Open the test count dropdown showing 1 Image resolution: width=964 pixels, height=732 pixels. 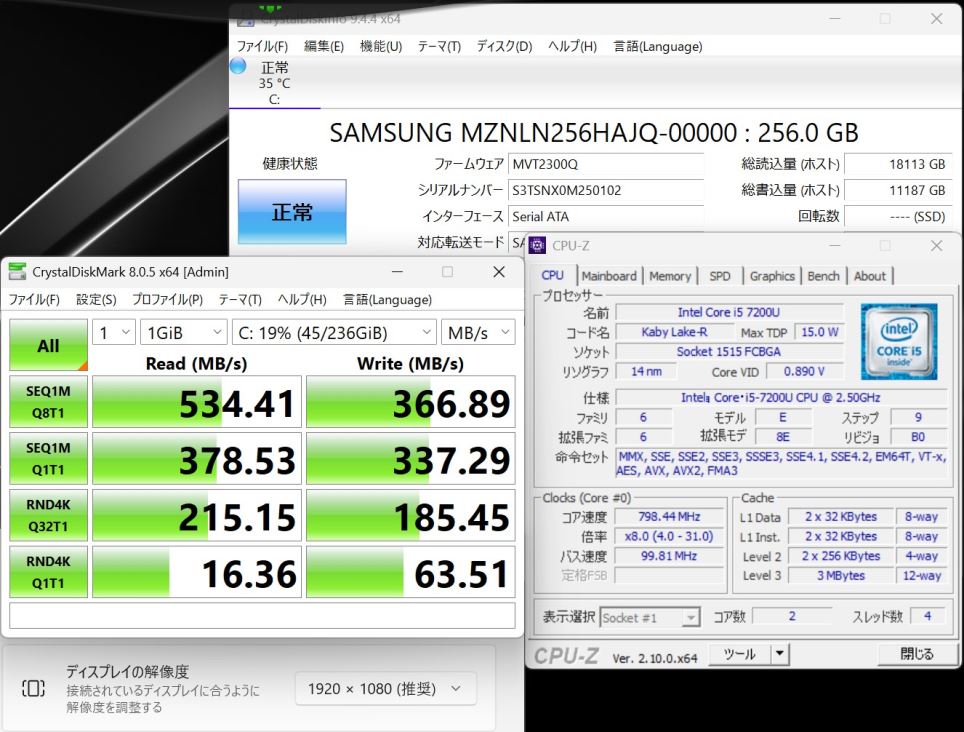[114, 333]
